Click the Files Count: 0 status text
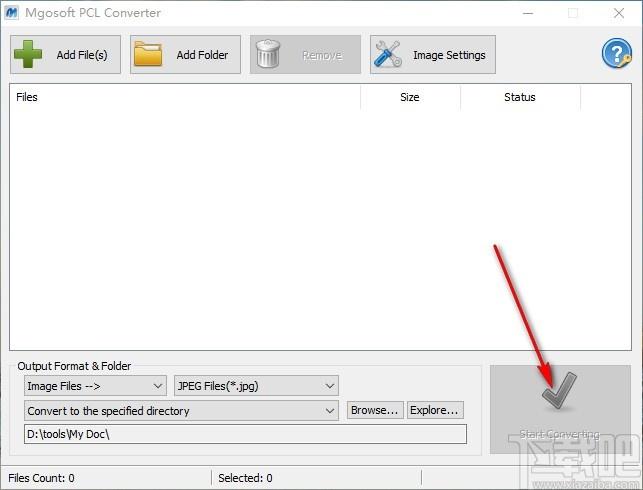The height and width of the screenshot is (490, 643). [x=41, y=478]
